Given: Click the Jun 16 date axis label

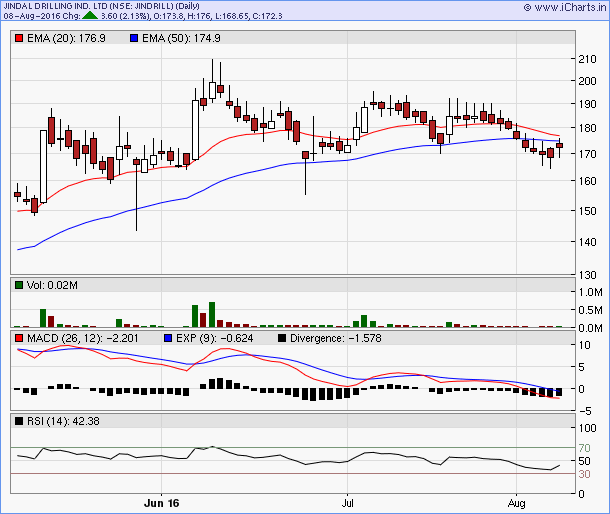Looking at the screenshot, I should pyautogui.click(x=161, y=503).
